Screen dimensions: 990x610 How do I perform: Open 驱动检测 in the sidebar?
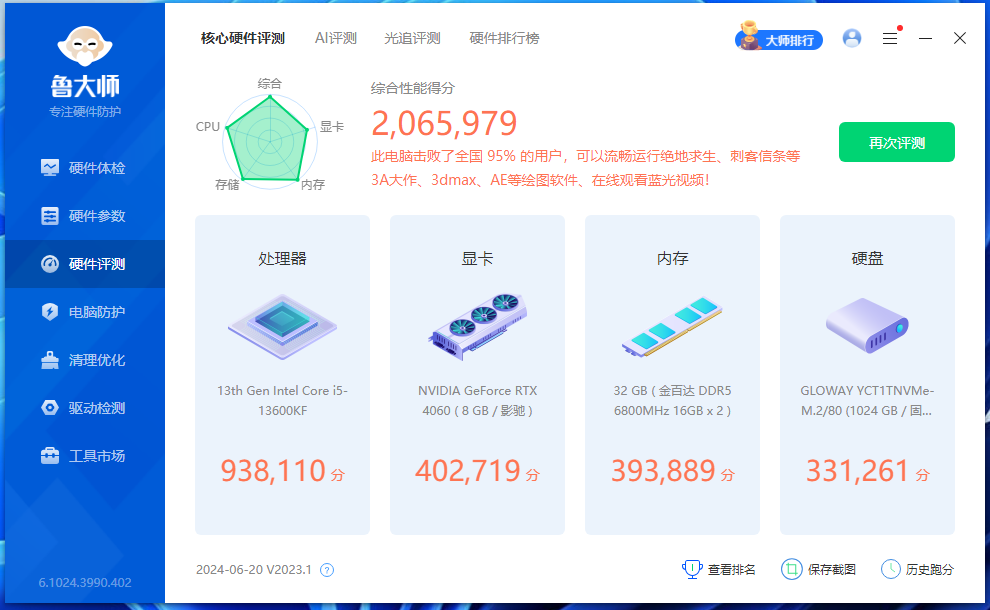(85, 408)
